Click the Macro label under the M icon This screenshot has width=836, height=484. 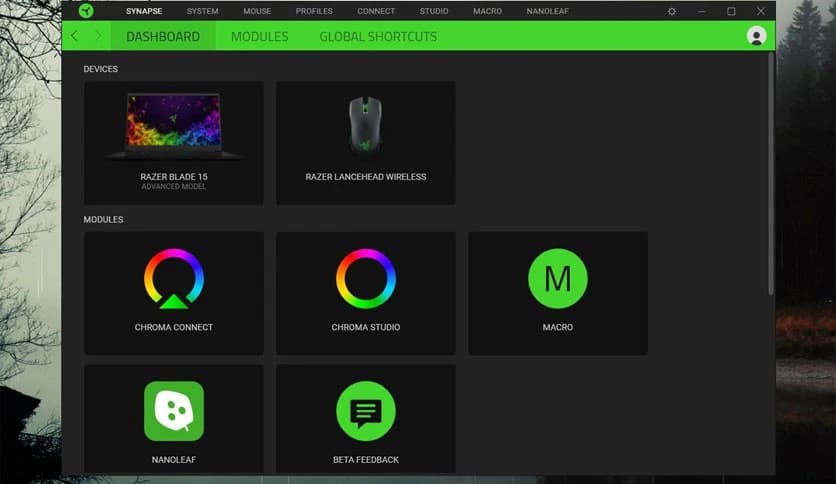[558, 327]
